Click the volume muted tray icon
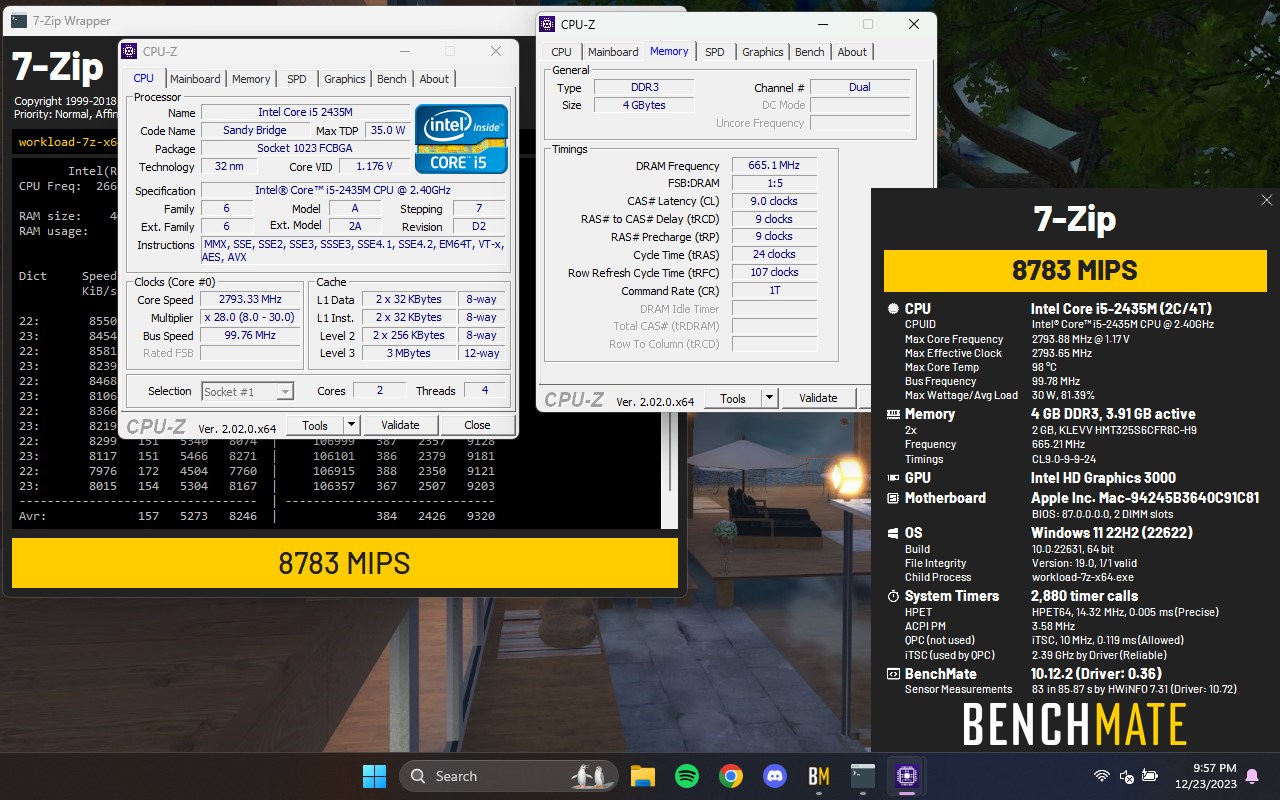Image resolution: width=1280 pixels, height=800 pixels. (x=1127, y=776)
